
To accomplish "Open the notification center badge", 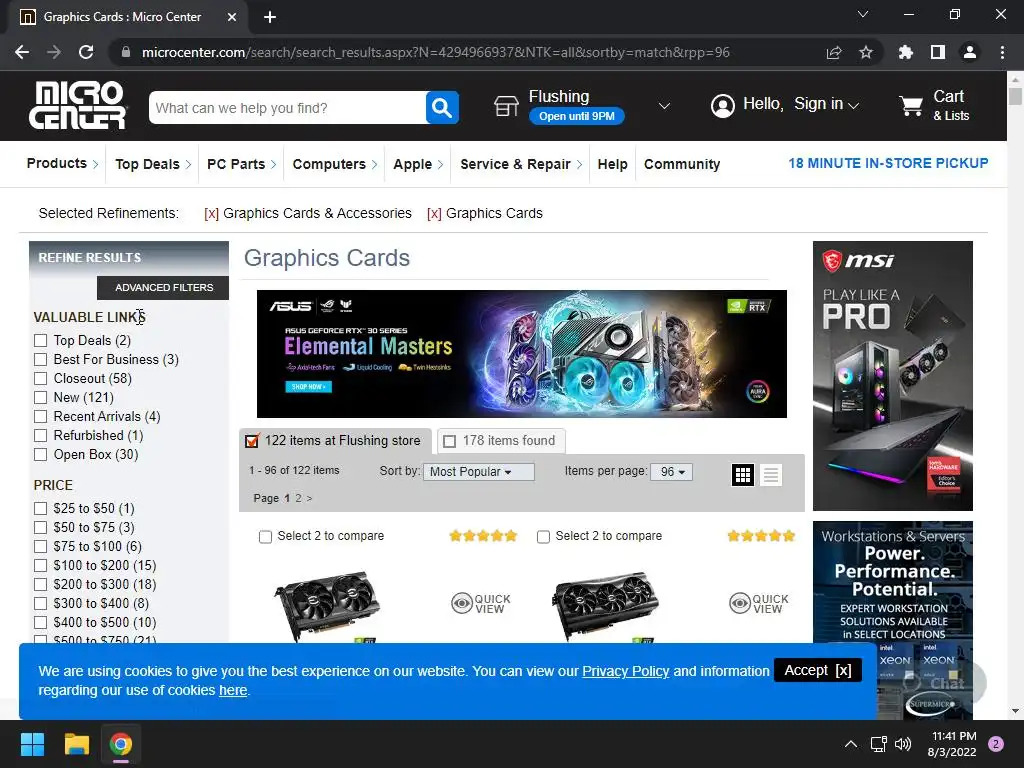I will click(996, 744).
